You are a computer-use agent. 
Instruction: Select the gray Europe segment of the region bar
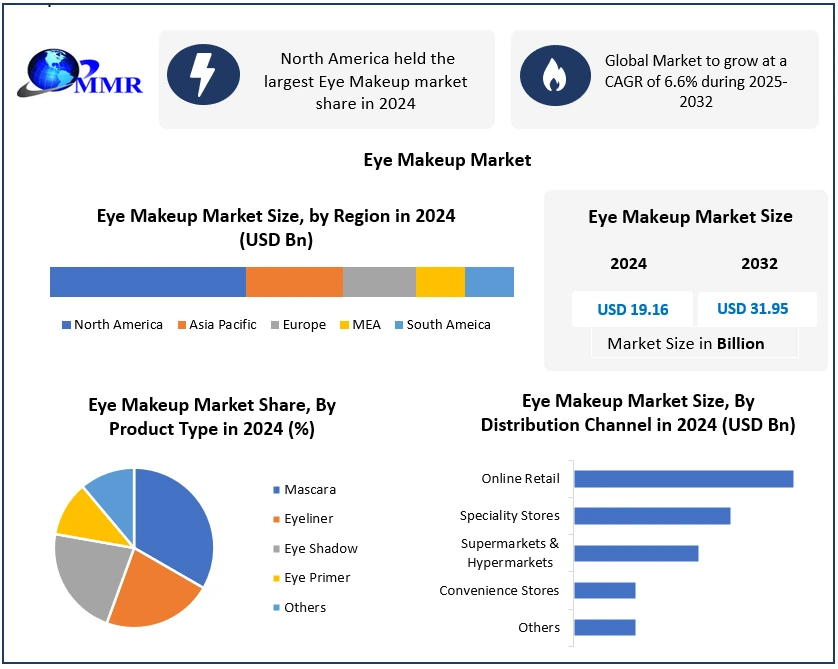379,282
